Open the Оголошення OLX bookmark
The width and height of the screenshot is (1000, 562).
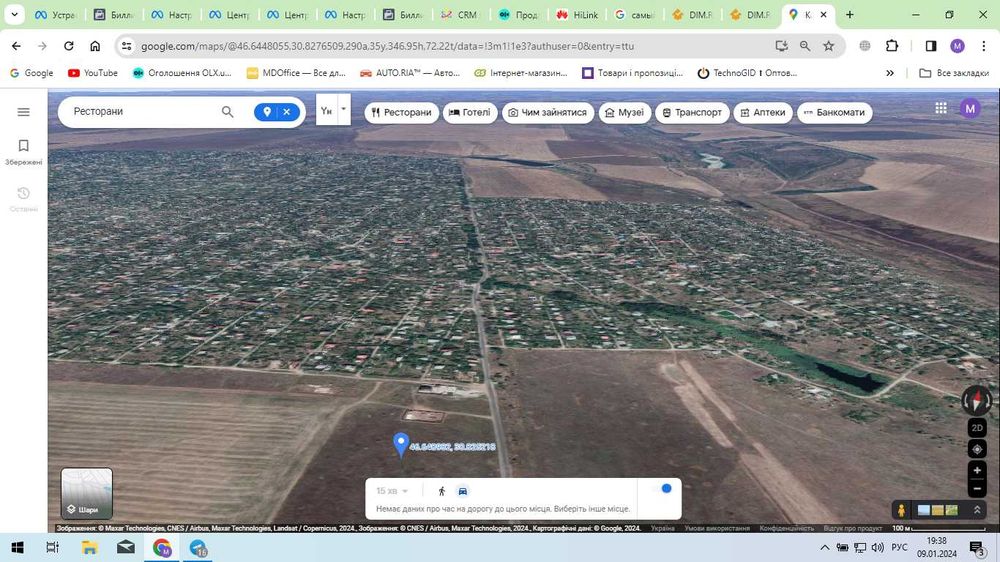point(182,73)
